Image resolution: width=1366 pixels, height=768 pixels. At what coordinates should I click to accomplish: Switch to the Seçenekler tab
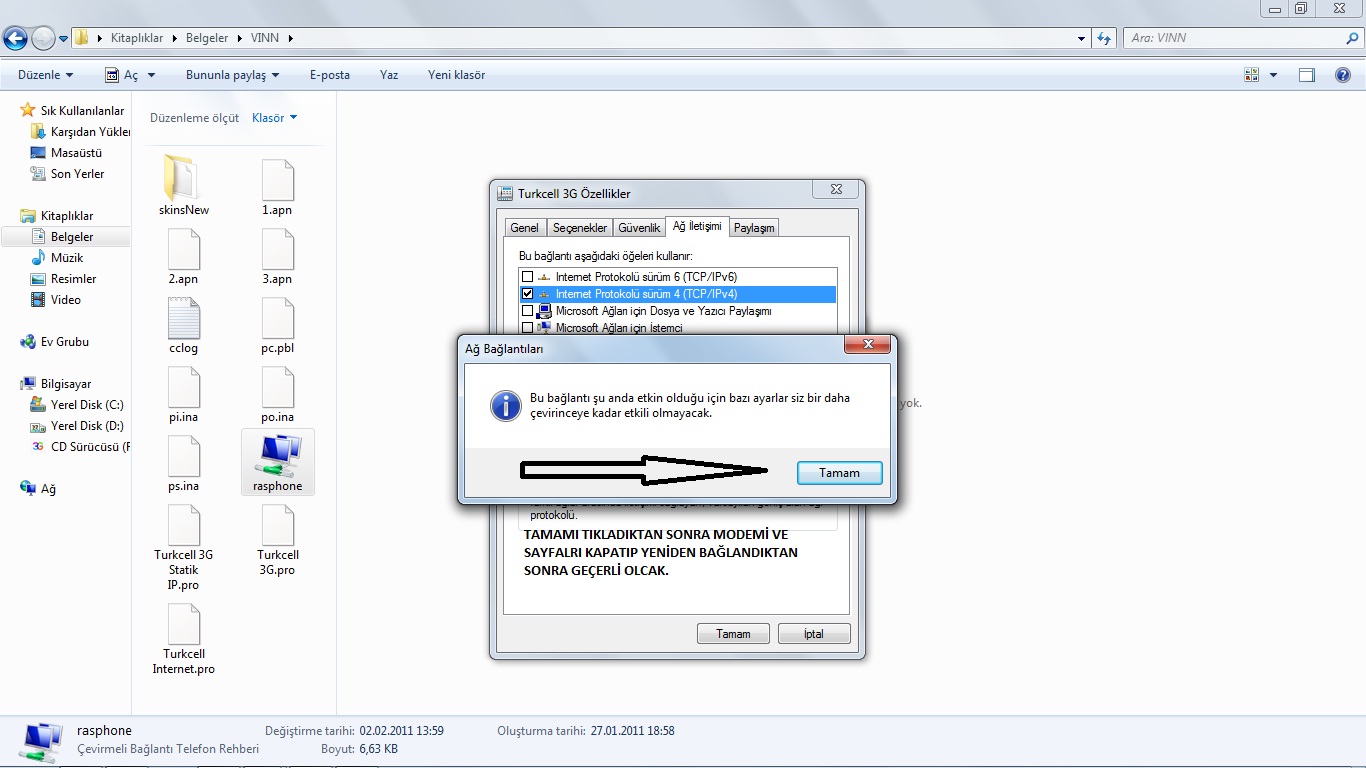(580, 228)
